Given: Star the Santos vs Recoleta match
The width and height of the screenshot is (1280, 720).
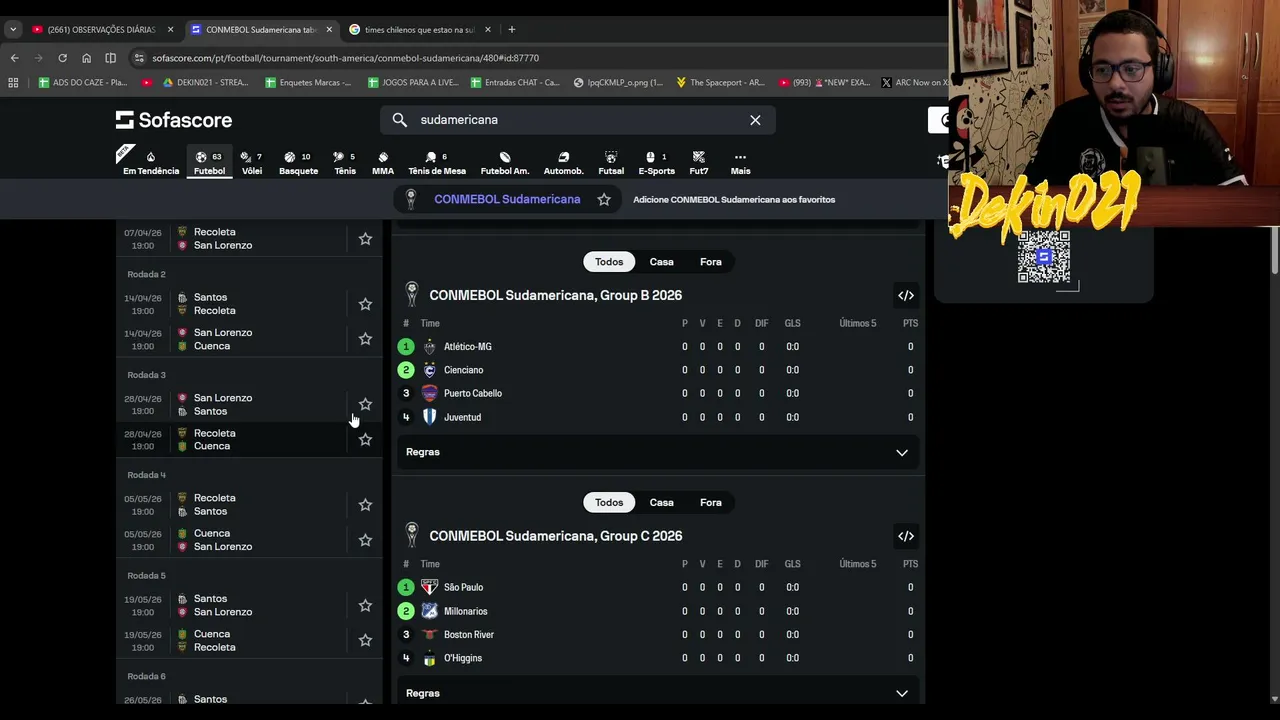Looking at the screenshot, I should click(x=365, y=304).
